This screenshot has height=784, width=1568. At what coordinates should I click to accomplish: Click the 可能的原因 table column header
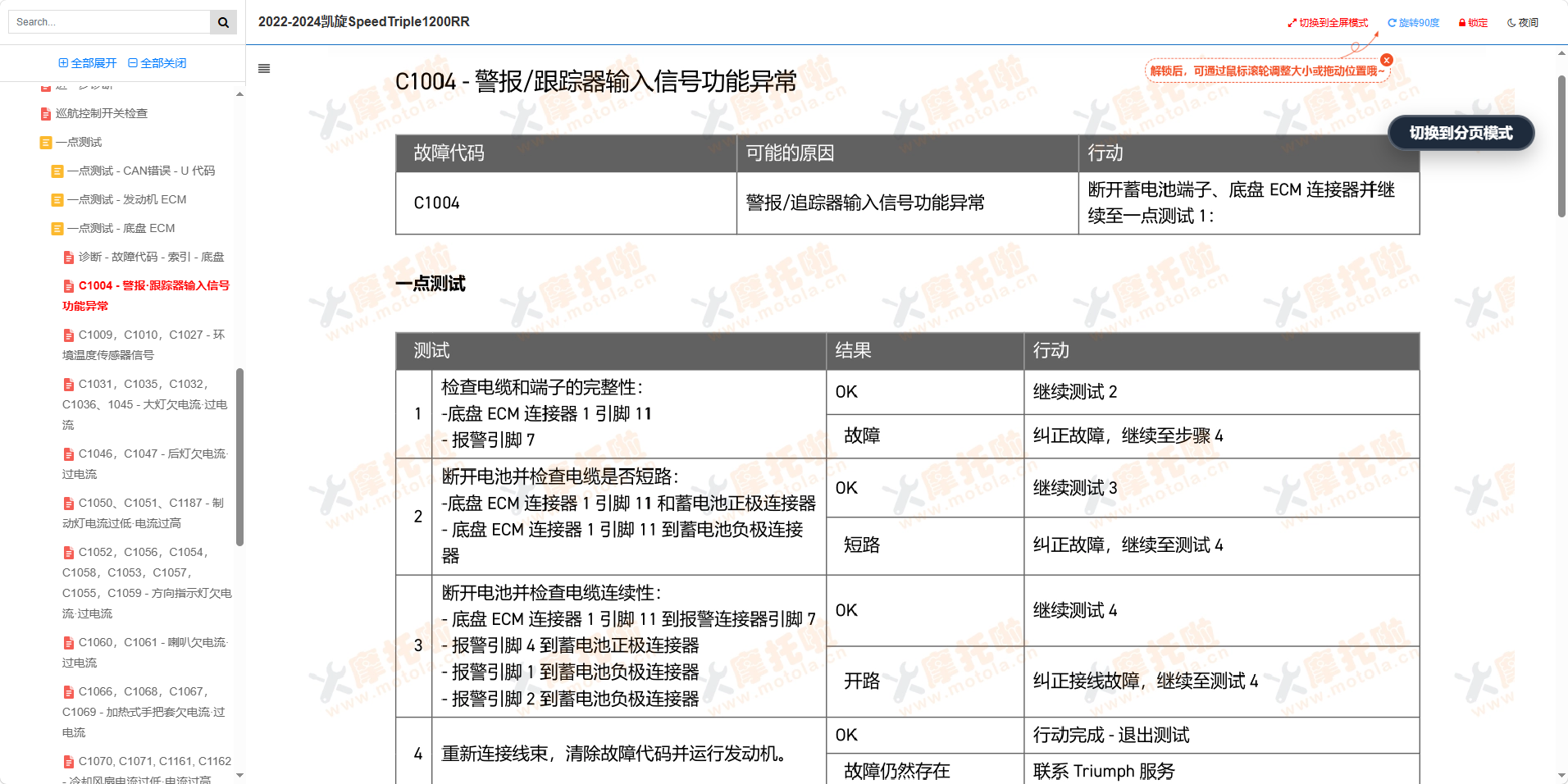click(x=907, y=153)
